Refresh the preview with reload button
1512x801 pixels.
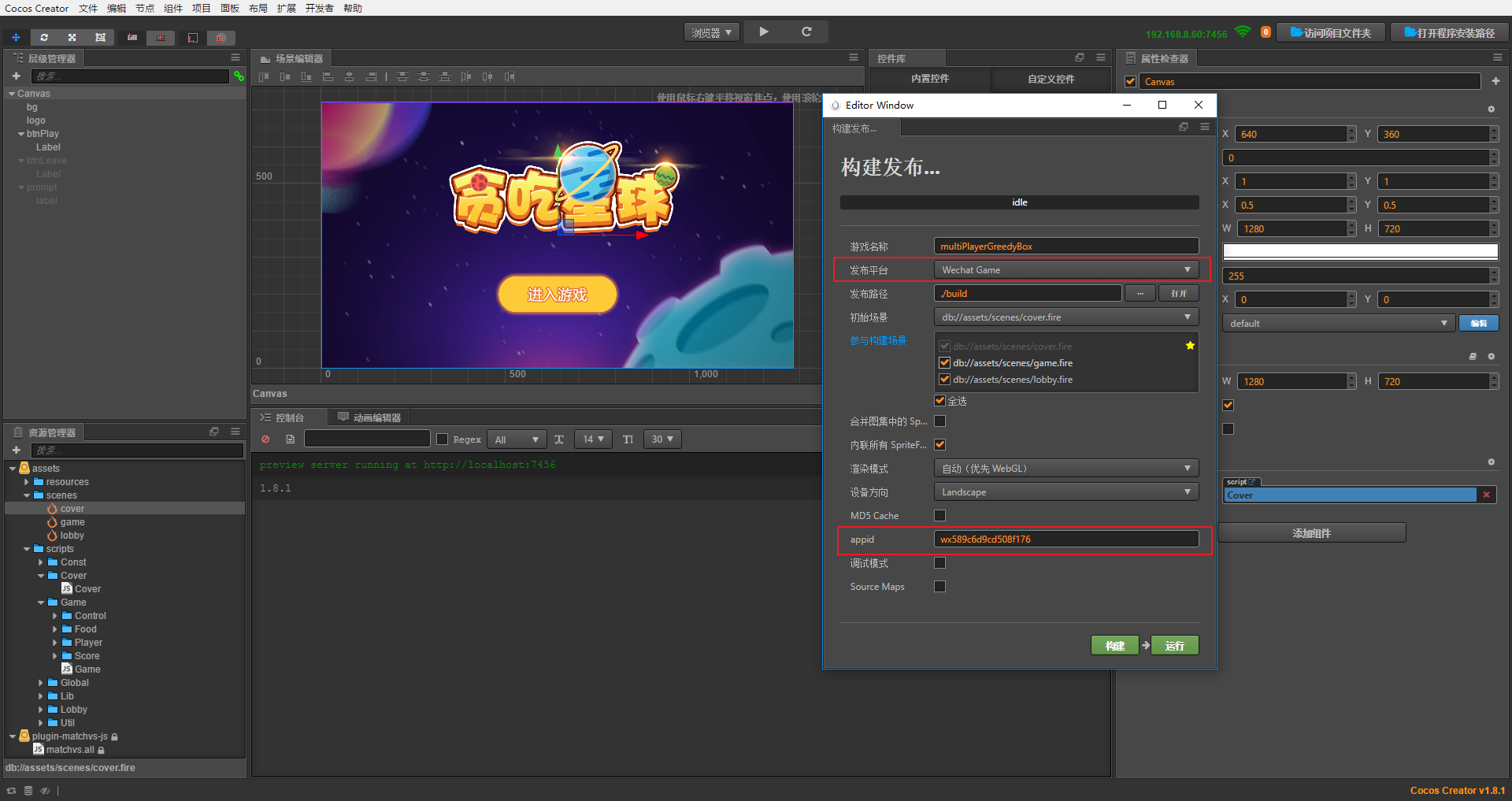(x=806, y=32)
